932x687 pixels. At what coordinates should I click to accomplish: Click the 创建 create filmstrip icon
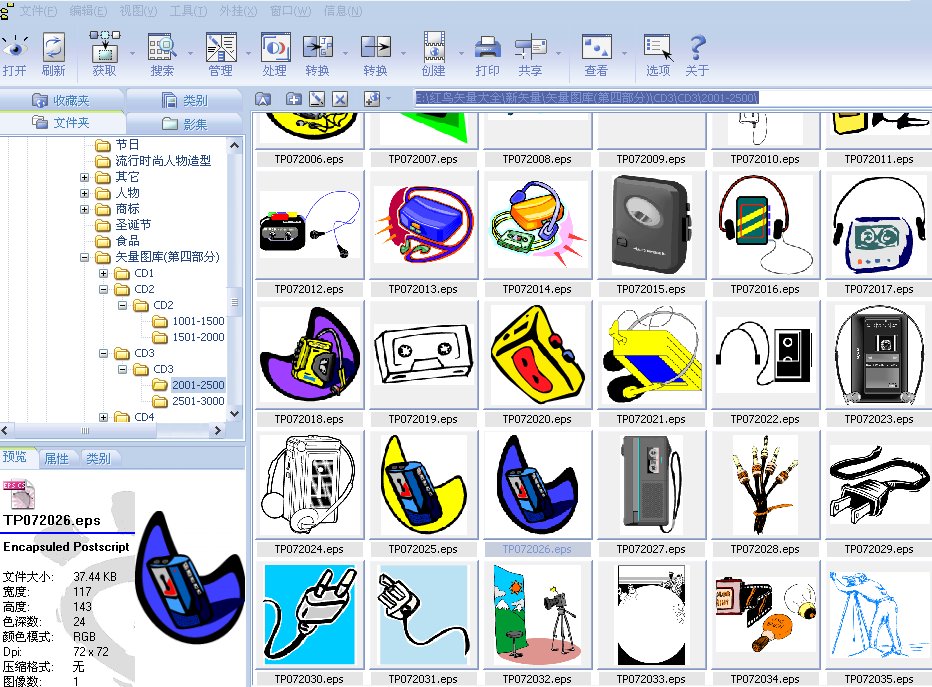434,46
